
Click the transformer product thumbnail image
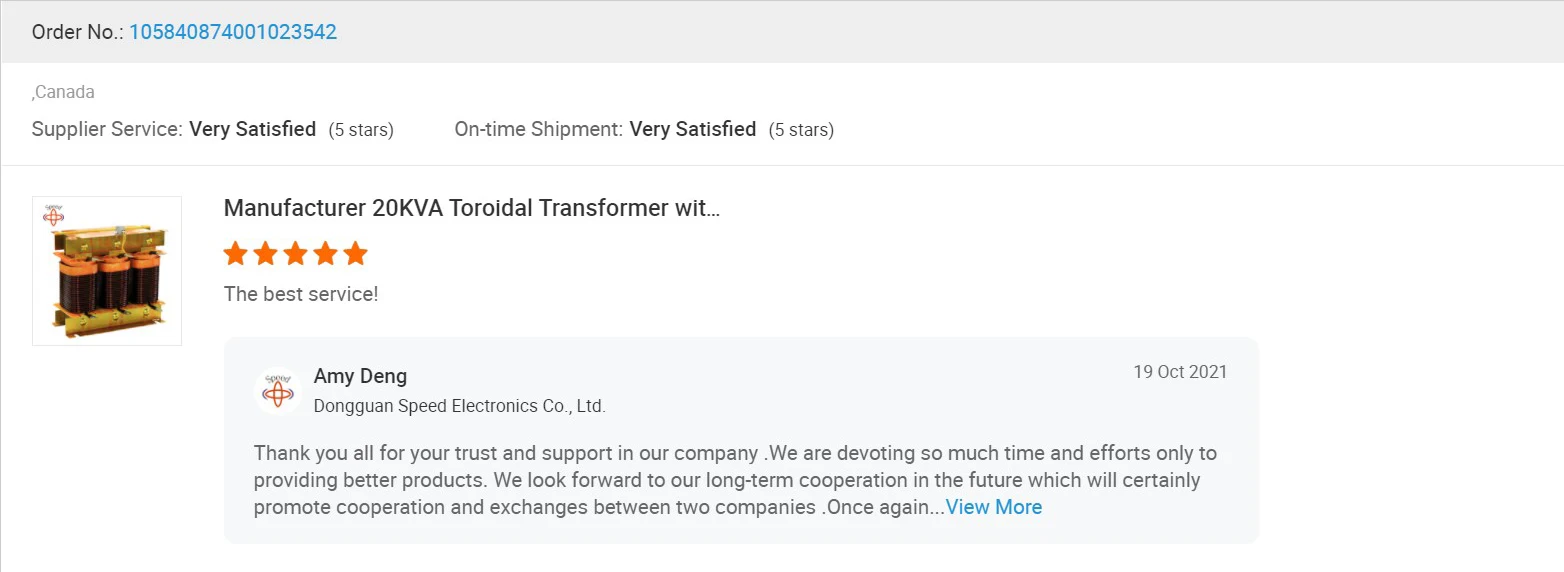[x=107, y=271]
